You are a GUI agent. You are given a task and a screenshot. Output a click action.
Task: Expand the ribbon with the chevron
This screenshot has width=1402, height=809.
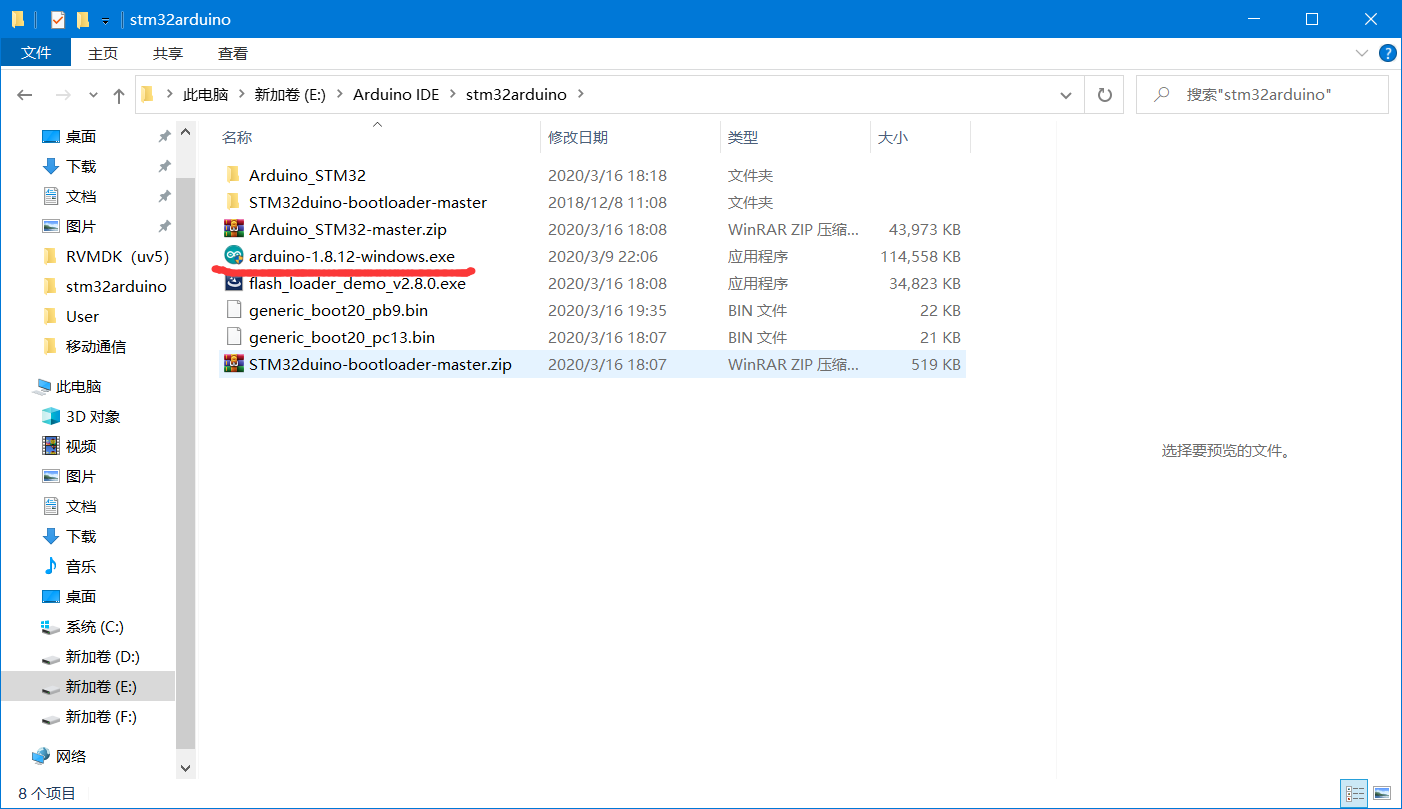[1361, 53]
